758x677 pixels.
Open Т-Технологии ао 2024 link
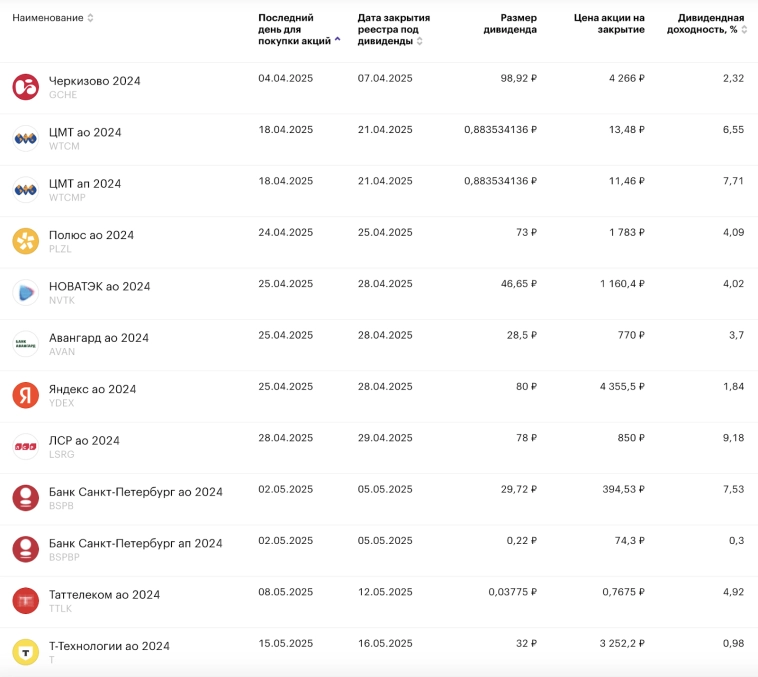coord(109,646)
